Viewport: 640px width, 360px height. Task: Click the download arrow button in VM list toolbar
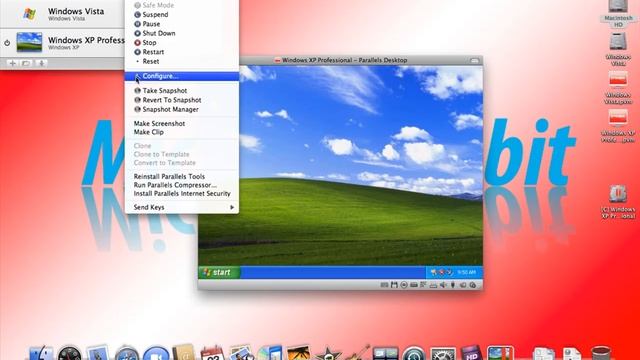pos(41,63)
